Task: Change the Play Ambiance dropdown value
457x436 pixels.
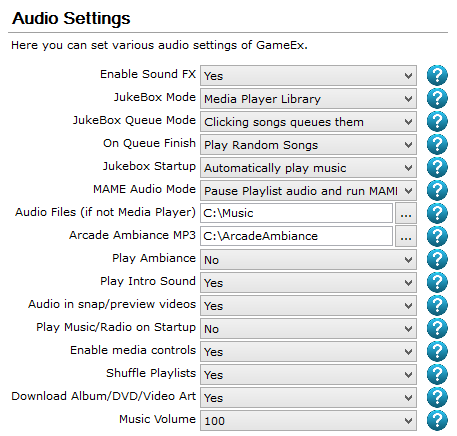Action: (308, 260)
